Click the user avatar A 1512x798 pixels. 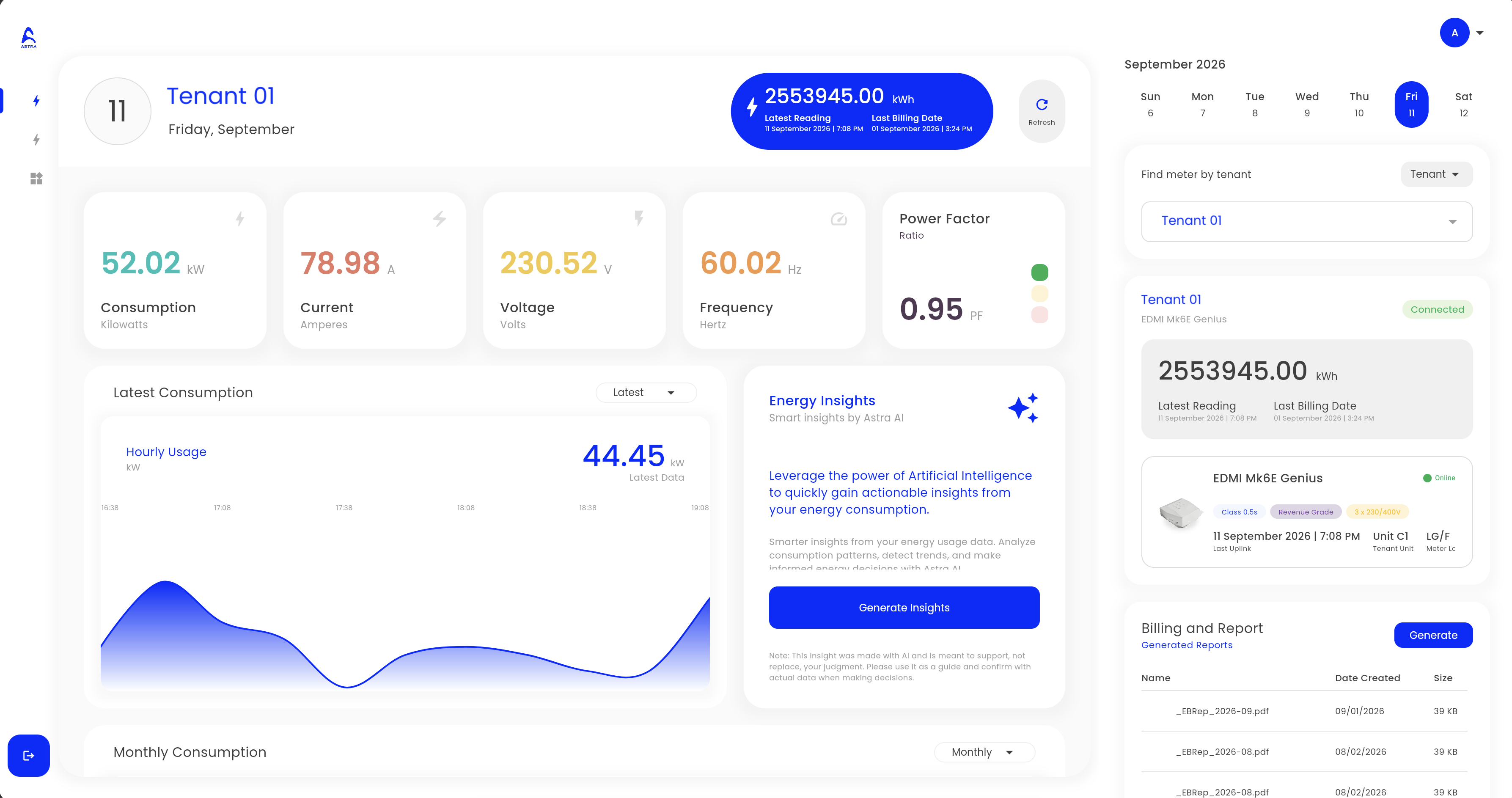tap(1454, 33)
